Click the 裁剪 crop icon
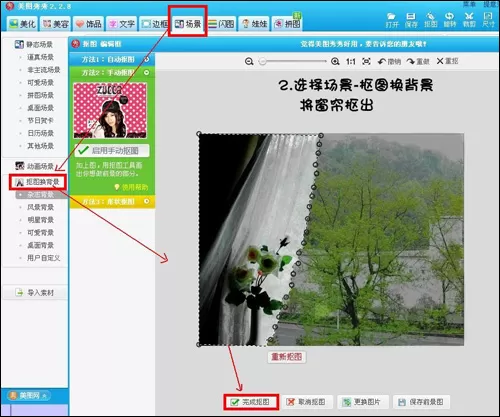 coord(469,20)
